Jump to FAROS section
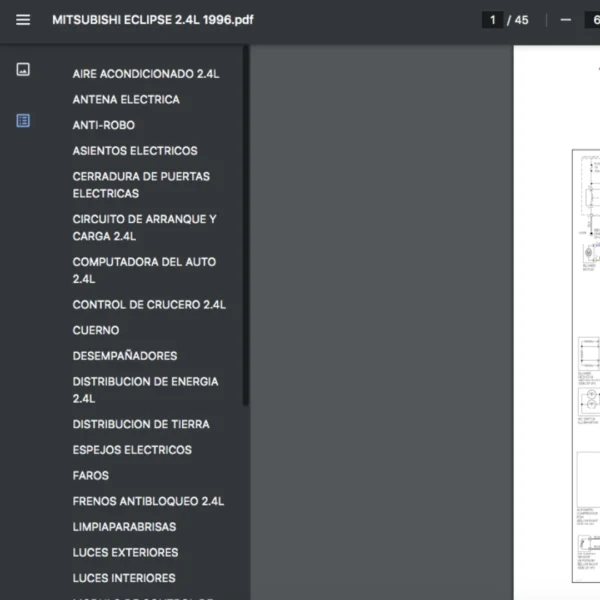Viewport: 600px width, 600px height. coord(91,476)
